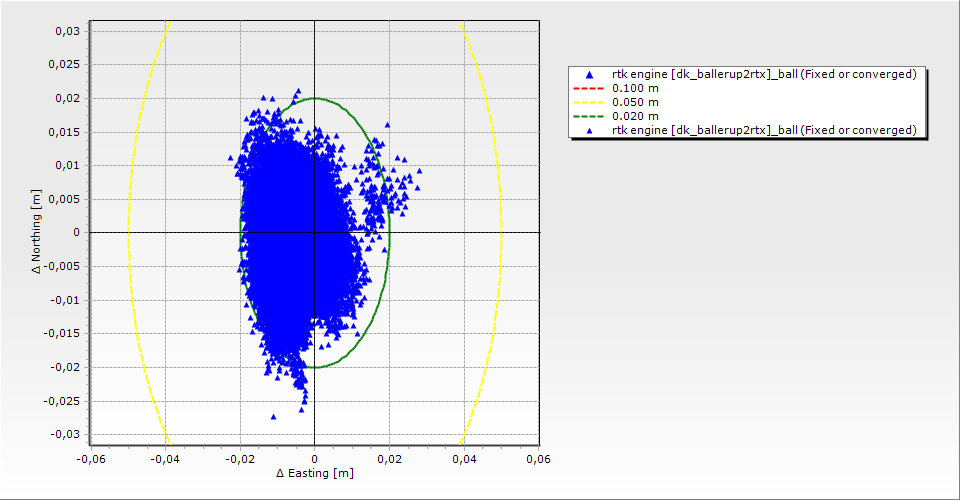Select the yellow dashed 0.050 m legend line
Screen dimensions: 960x500
[588, 102]
